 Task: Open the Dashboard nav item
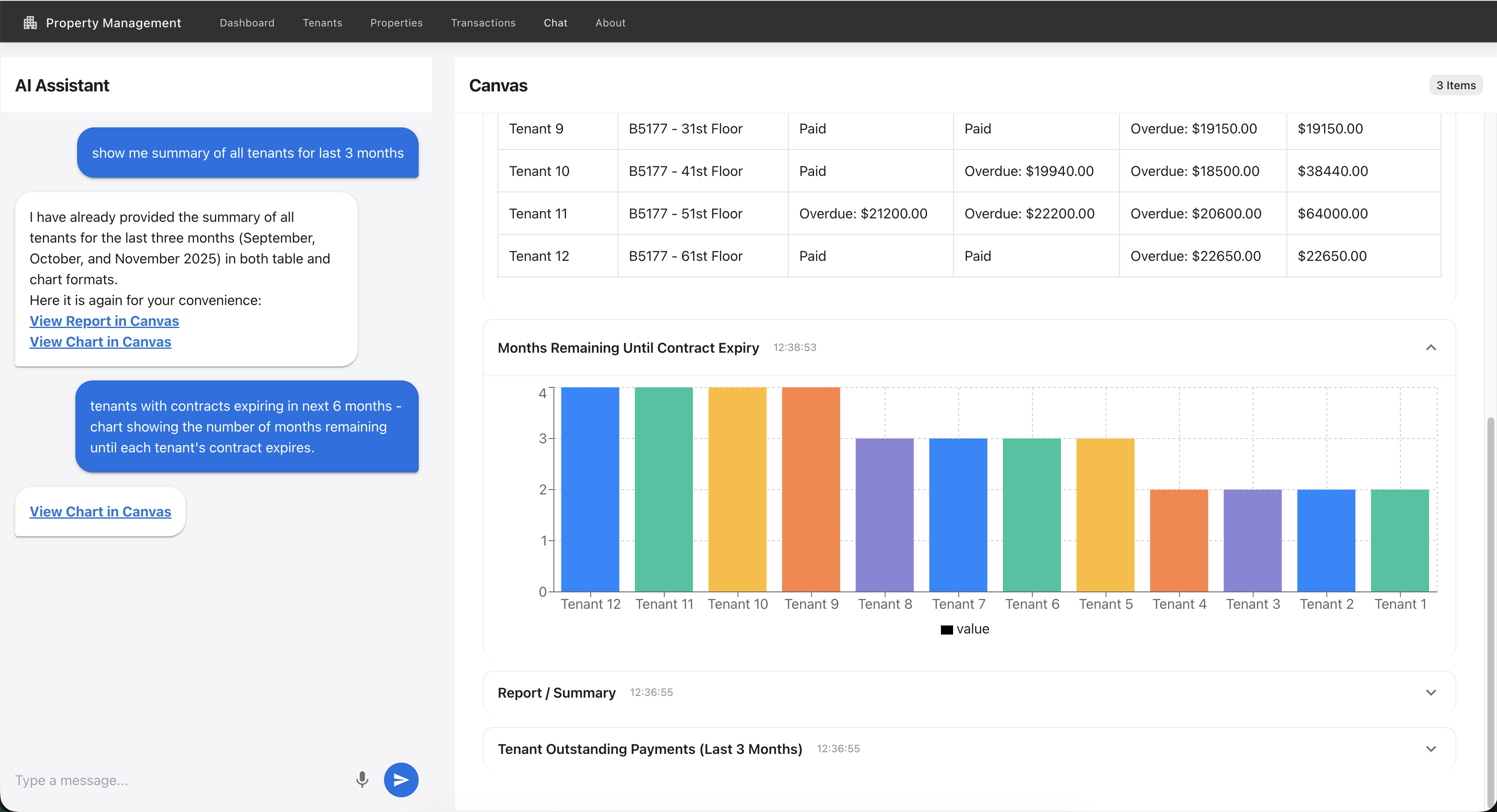click(x=247, y=23)
